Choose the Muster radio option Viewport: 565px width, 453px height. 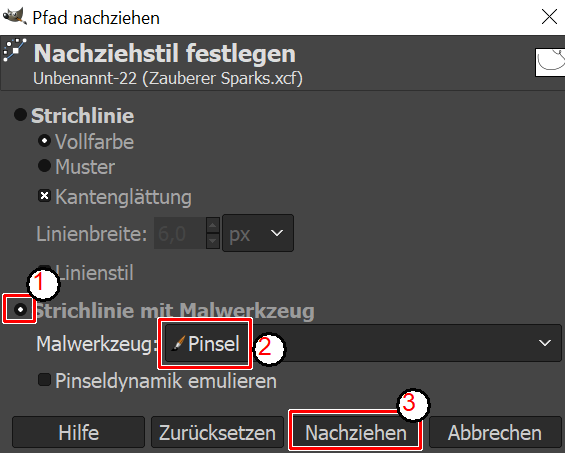point(44,166)
